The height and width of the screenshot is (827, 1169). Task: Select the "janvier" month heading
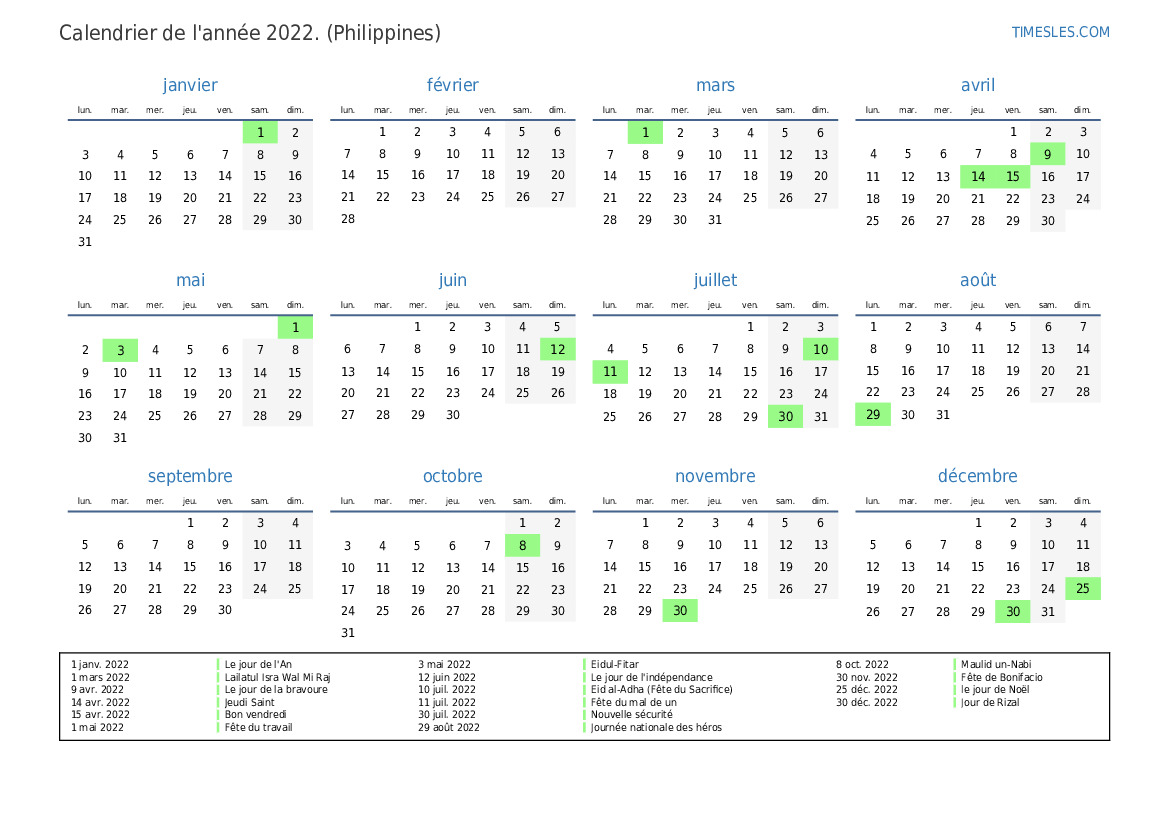point(190,85)
